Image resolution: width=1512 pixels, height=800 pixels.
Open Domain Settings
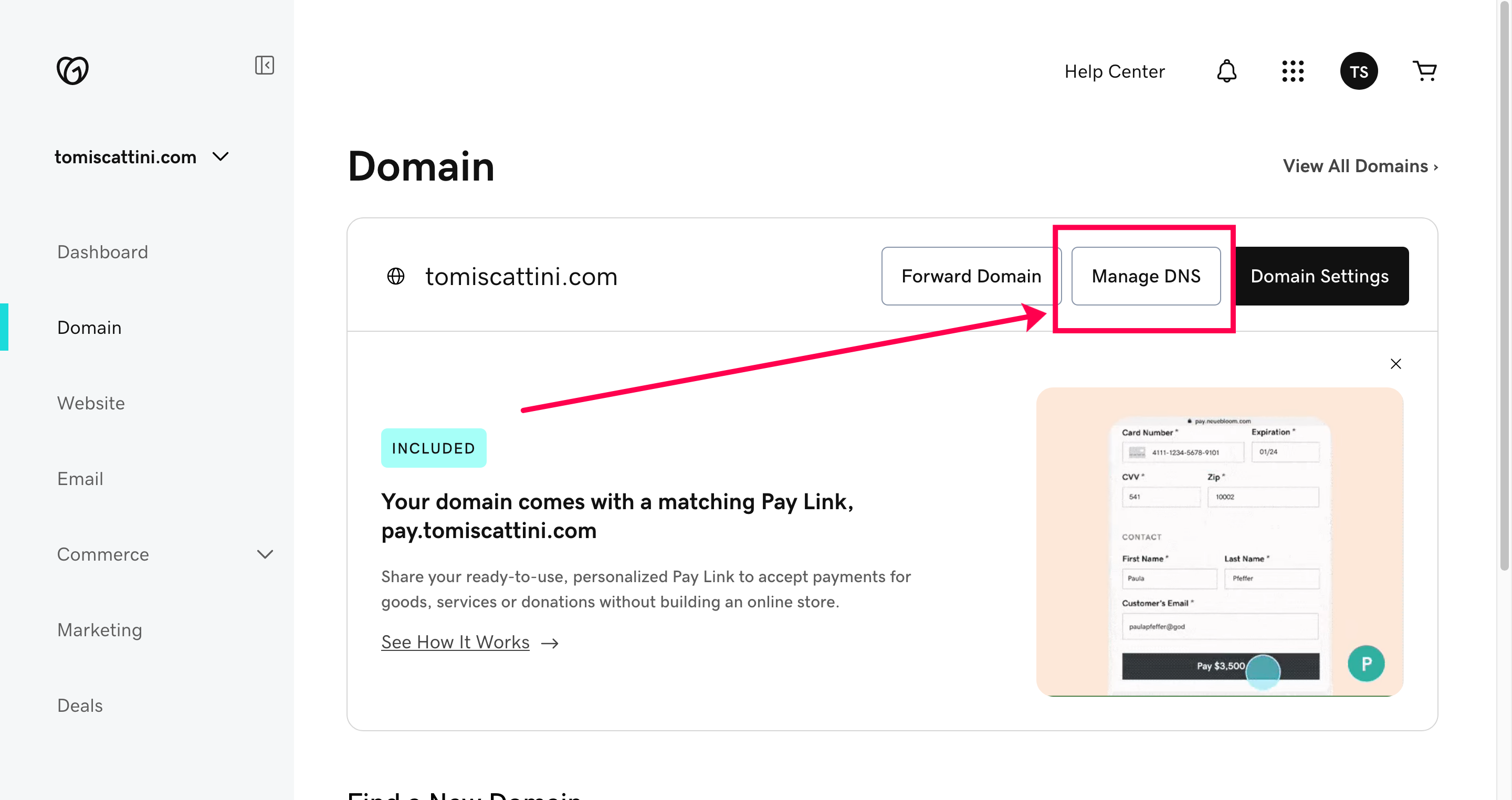[x=1319, y=276]
